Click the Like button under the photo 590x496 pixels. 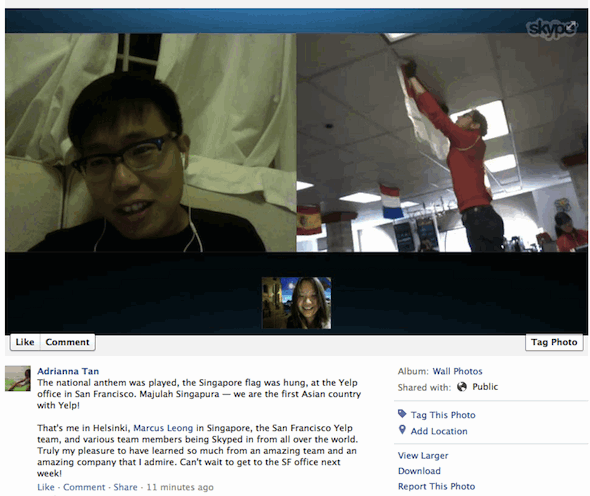(25, 342)
